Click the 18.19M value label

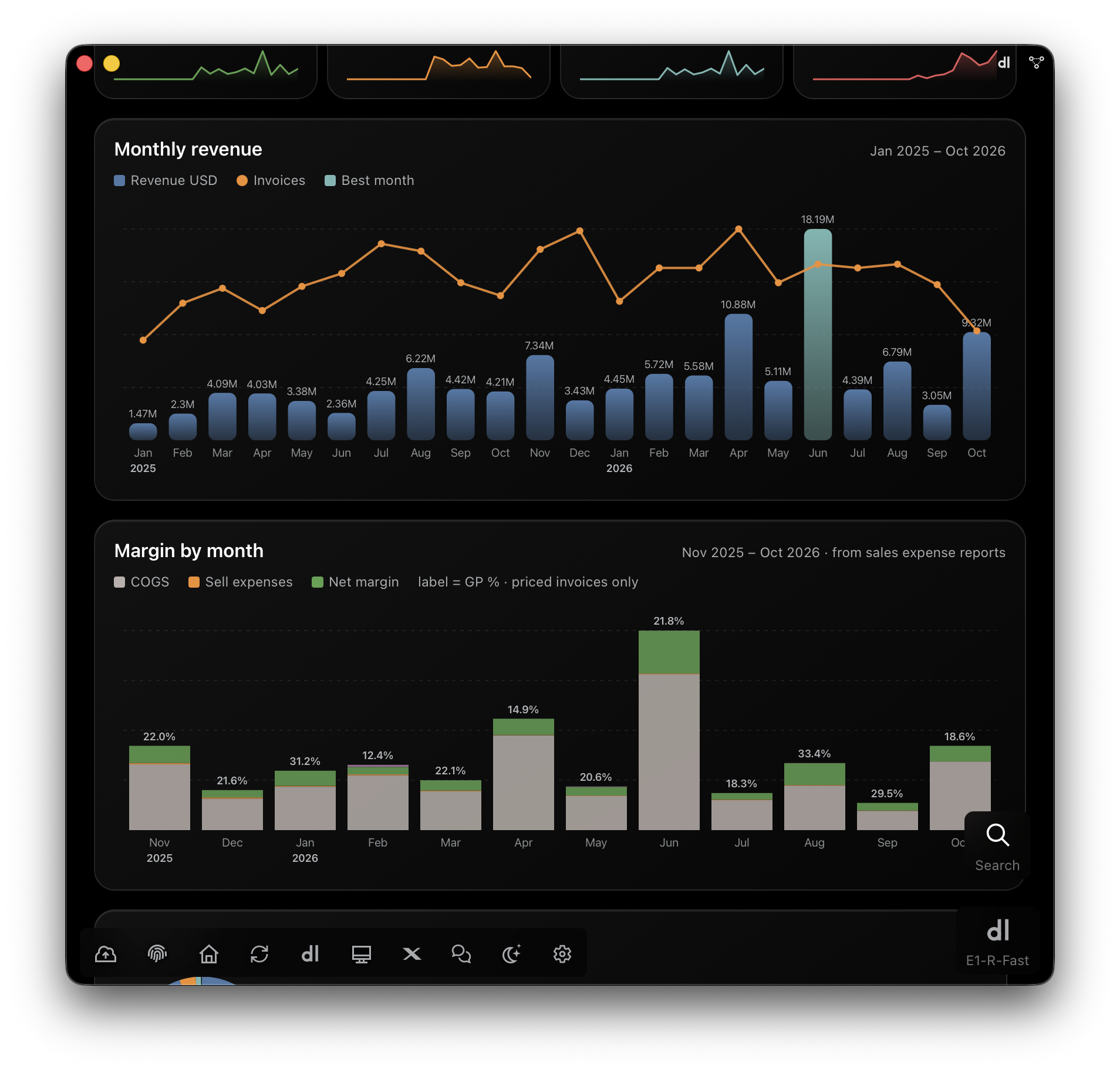(818, 219)
